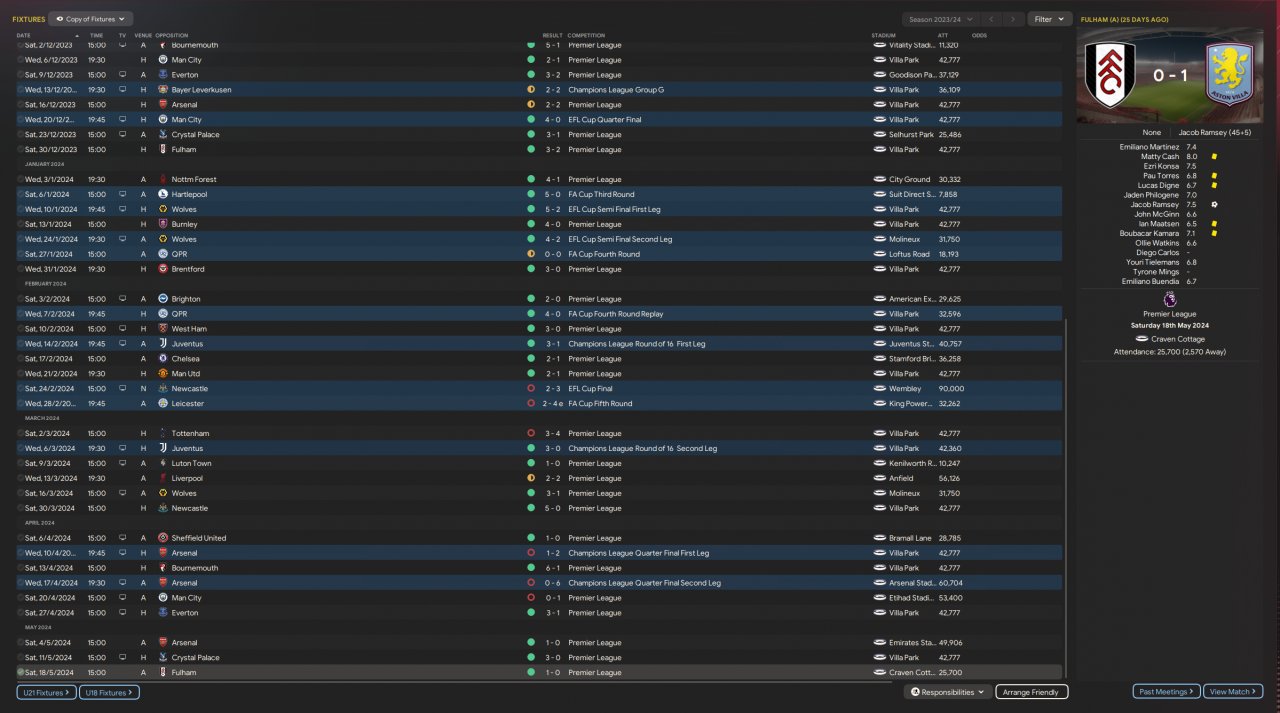Click the 2 - 4 e result on the Leicester row
Image resolution: width=1280 pixels, height=713 pixels.
(x=554, y=403)
